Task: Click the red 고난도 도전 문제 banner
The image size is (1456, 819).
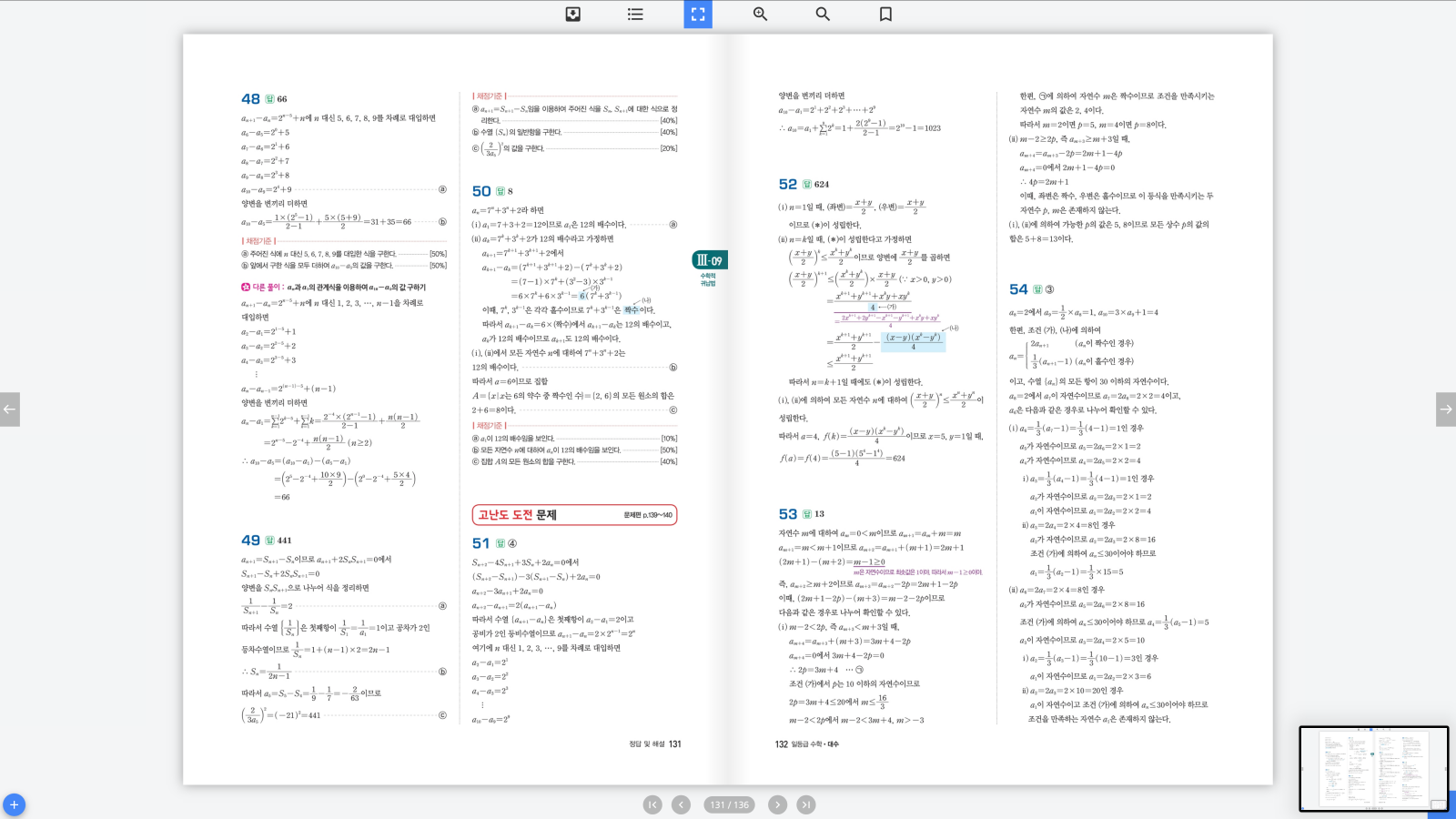Action: click(574, 515)
